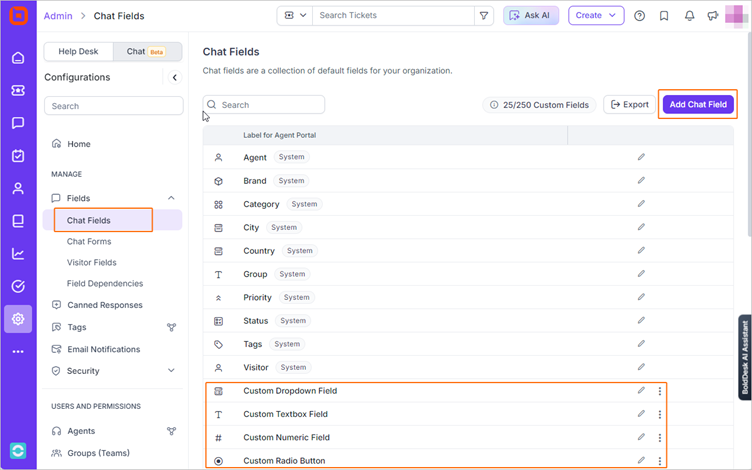Open the bookmark icon in top bar
Screen dimensions: 752x470
(664, 16)
